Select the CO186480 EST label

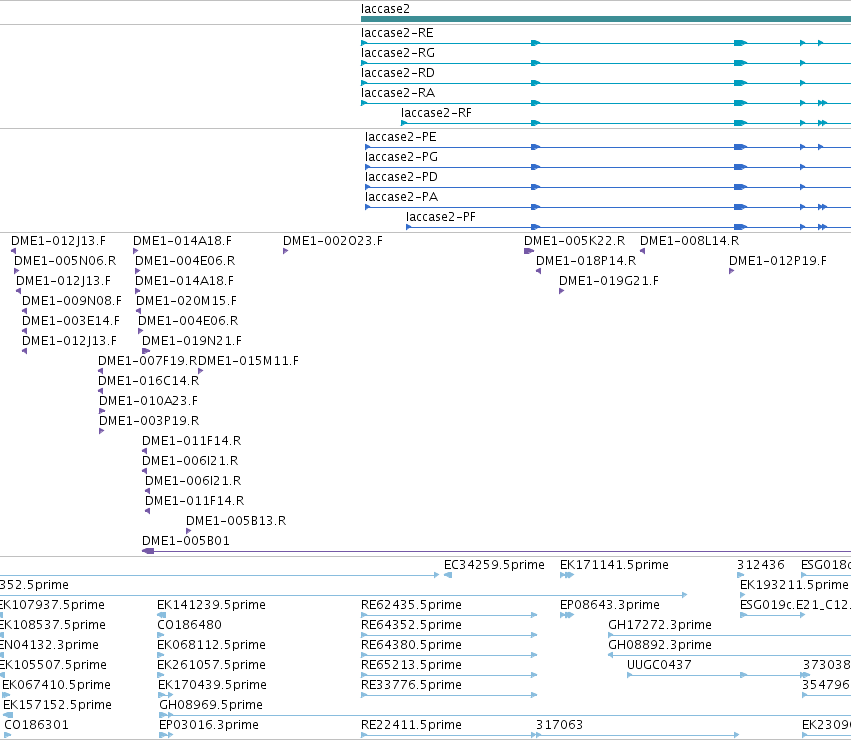point(189,626)
